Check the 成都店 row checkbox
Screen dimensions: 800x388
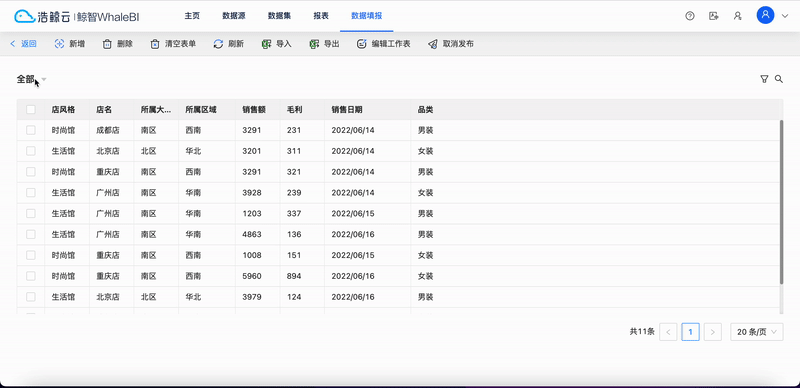31,130
